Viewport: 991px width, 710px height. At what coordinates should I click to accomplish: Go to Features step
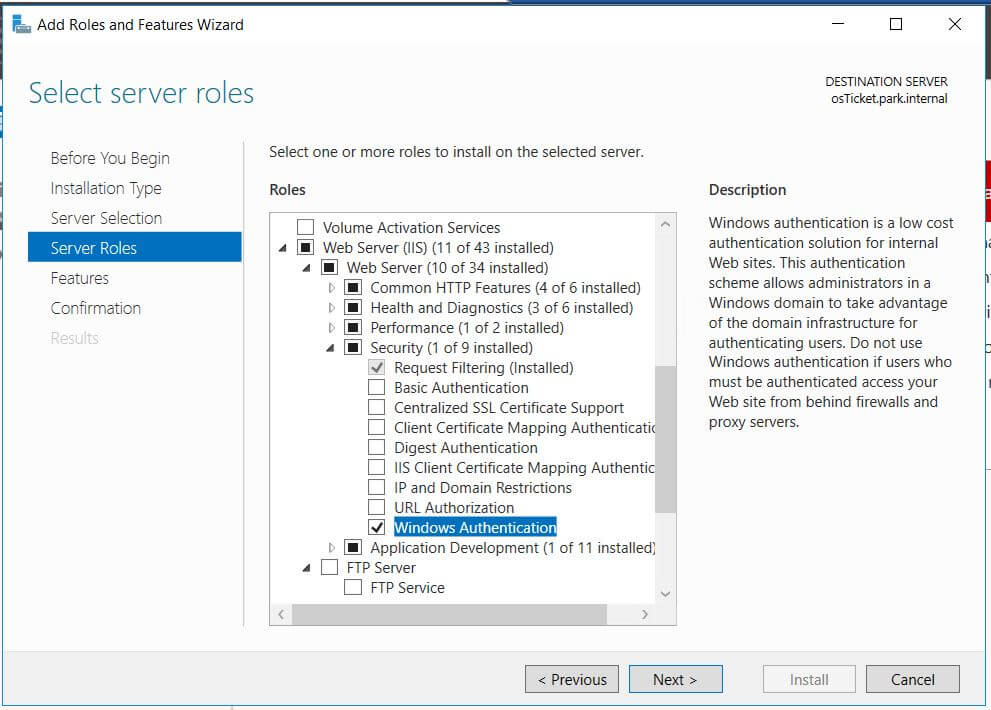[x=80, y=278]
